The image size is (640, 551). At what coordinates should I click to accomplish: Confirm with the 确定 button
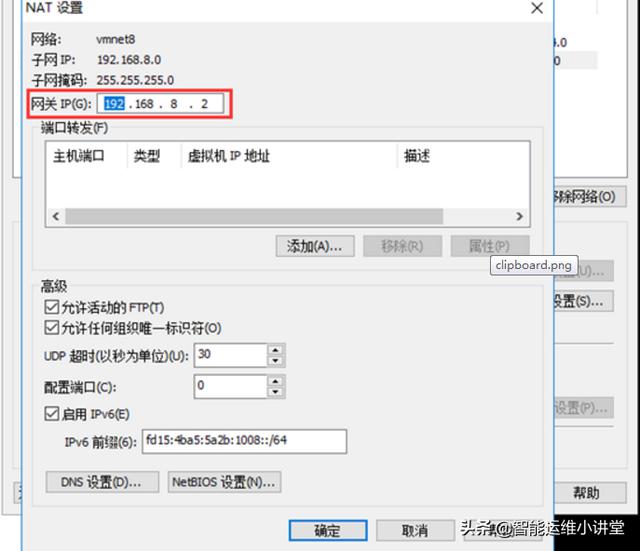328,531
